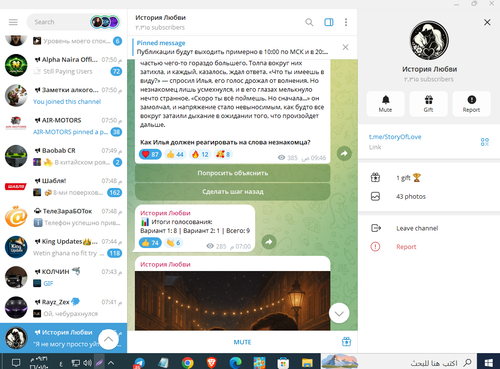Open stories avatars beside search box

[105, 22]
